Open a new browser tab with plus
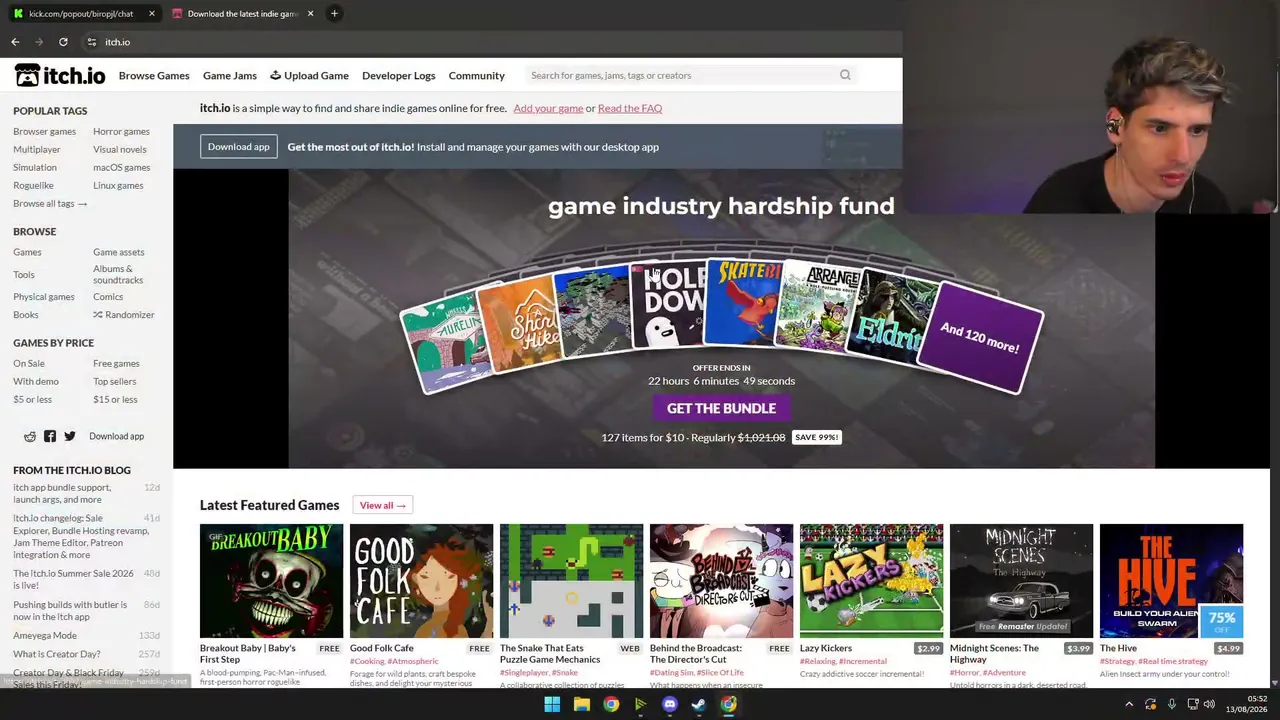Image resolution: width=1280 pixels, height=720 pixels. (x=334, y=14)
